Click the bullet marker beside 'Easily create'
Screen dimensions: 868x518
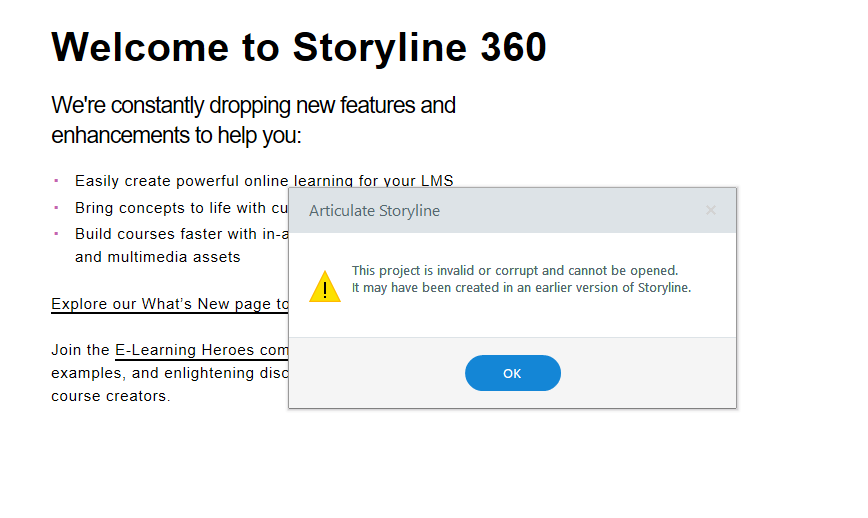pyautogui.click(x=56, y=181)
